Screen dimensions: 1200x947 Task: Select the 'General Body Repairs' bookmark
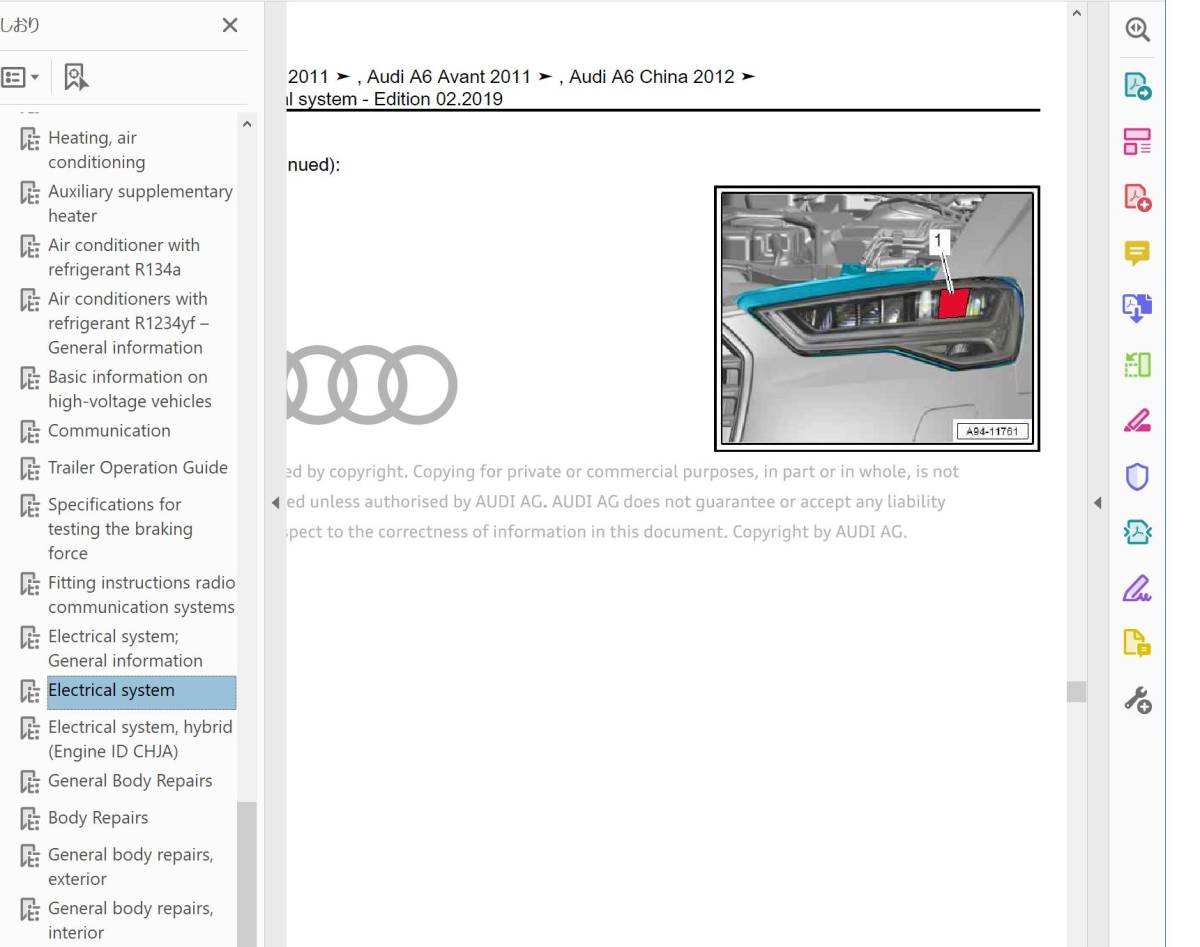pos(130,781)
